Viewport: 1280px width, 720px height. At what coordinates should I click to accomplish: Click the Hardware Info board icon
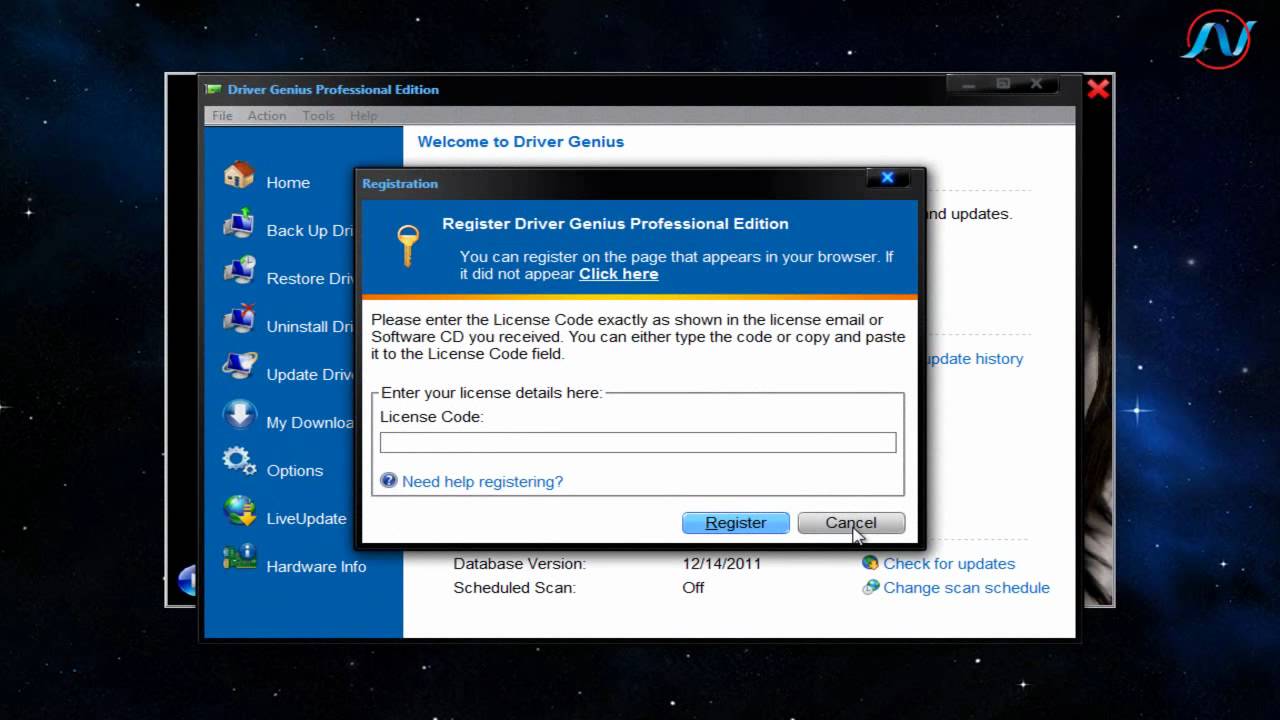239,558
